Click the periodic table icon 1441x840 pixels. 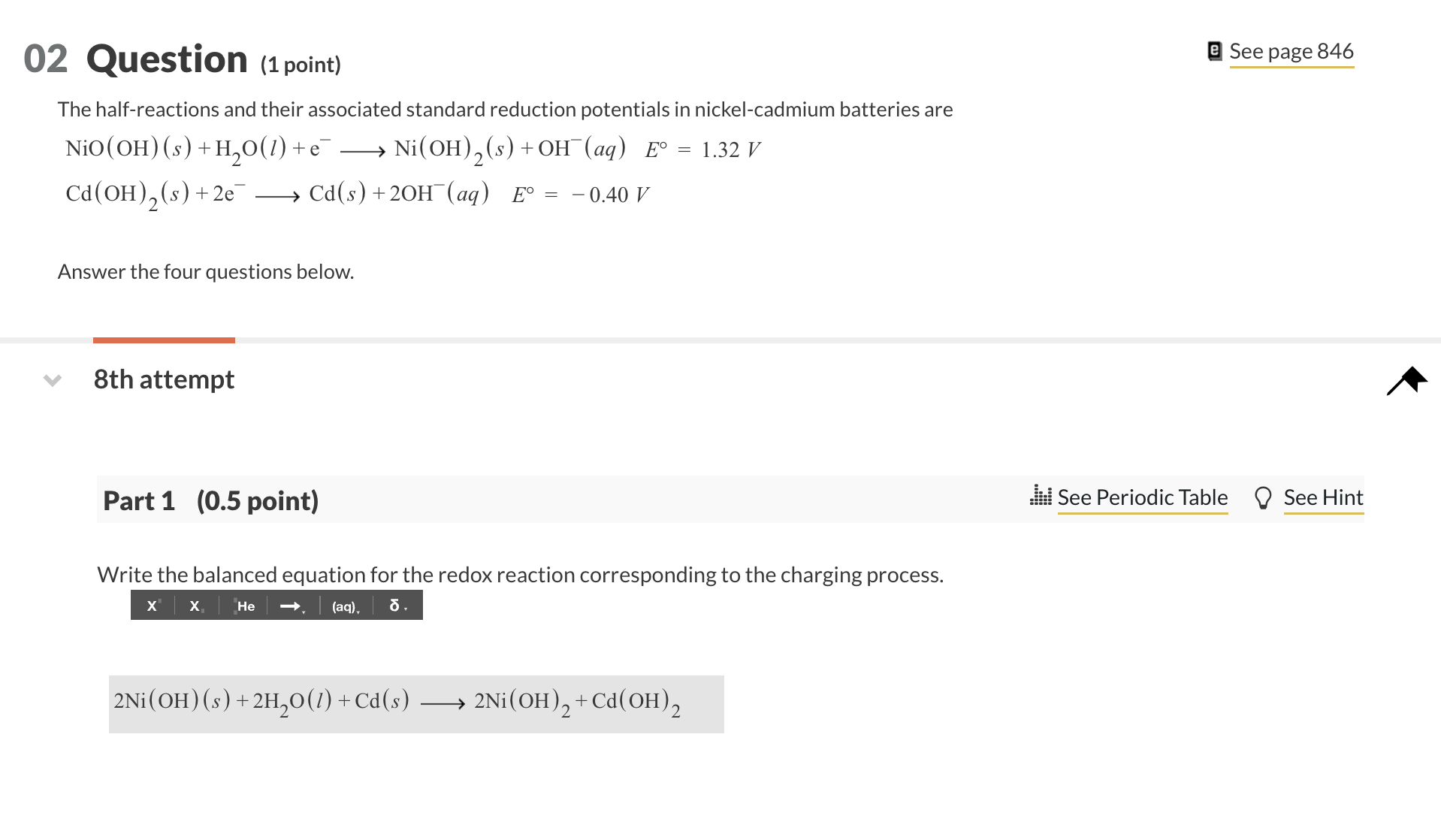[x=1040, y=497]
